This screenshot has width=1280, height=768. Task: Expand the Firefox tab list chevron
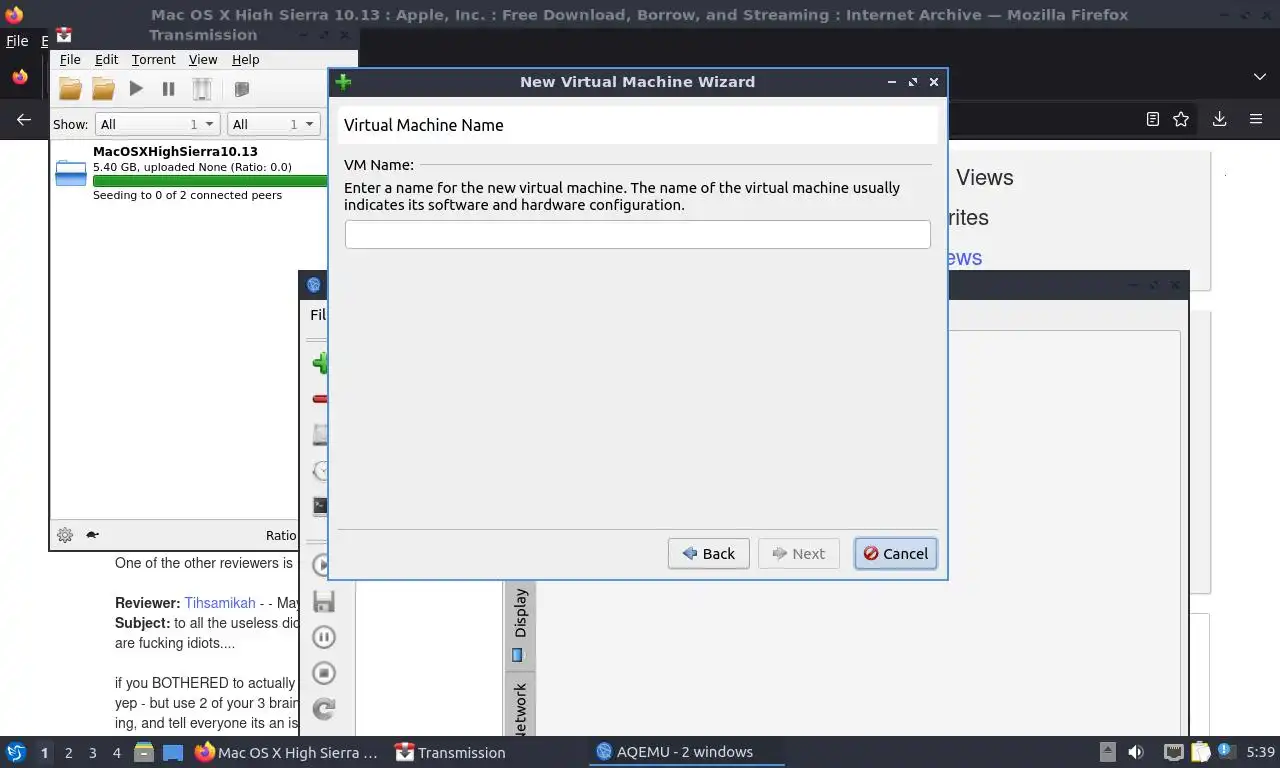click(x=1259, y=76)
